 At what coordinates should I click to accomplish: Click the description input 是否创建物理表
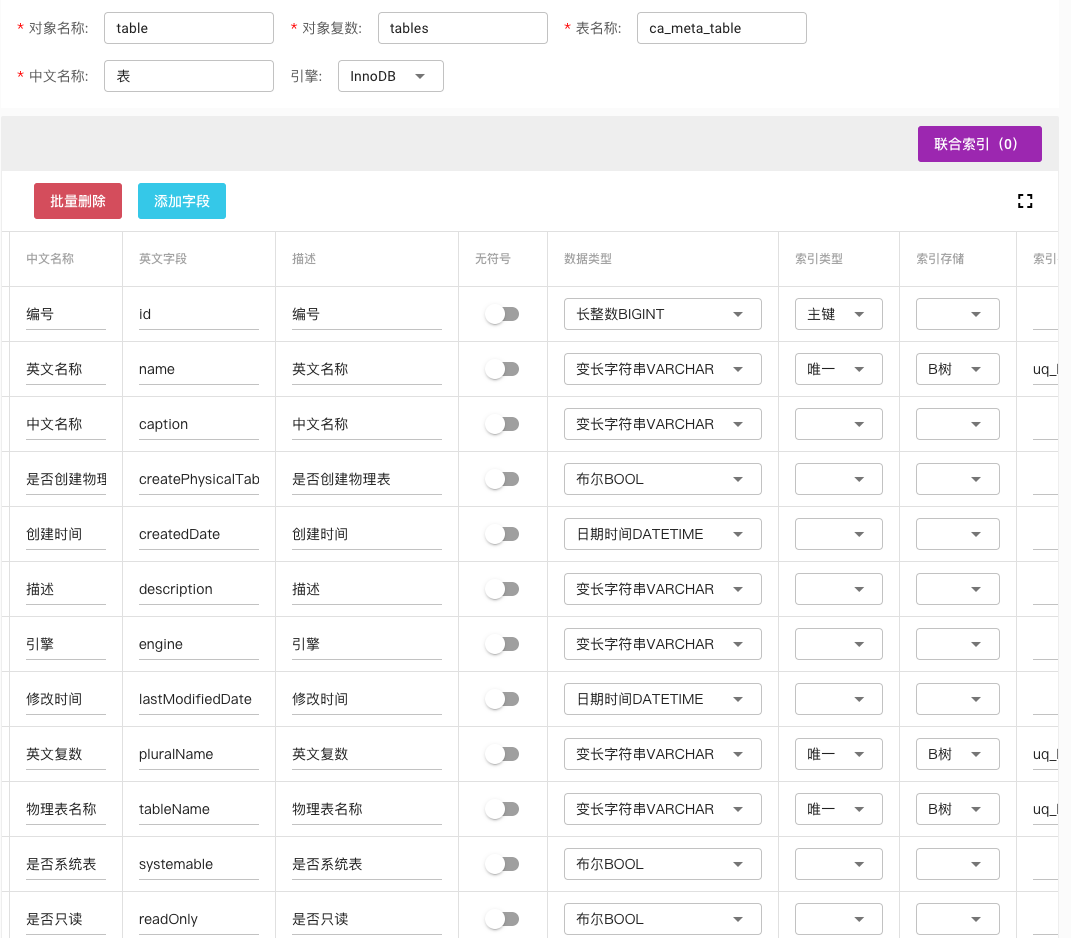pyautogui.click(x=367, y=479)
